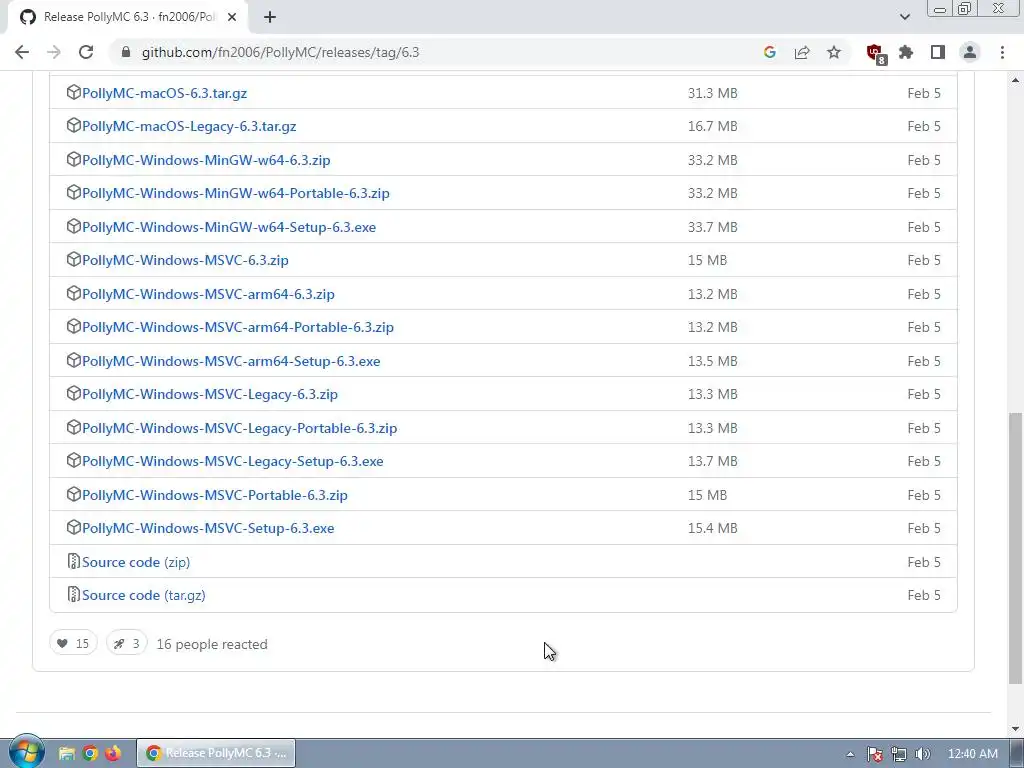Toggle the heart reaction showing 15
The height and width of the screenshot is (768, 1024).
[73, 643]
